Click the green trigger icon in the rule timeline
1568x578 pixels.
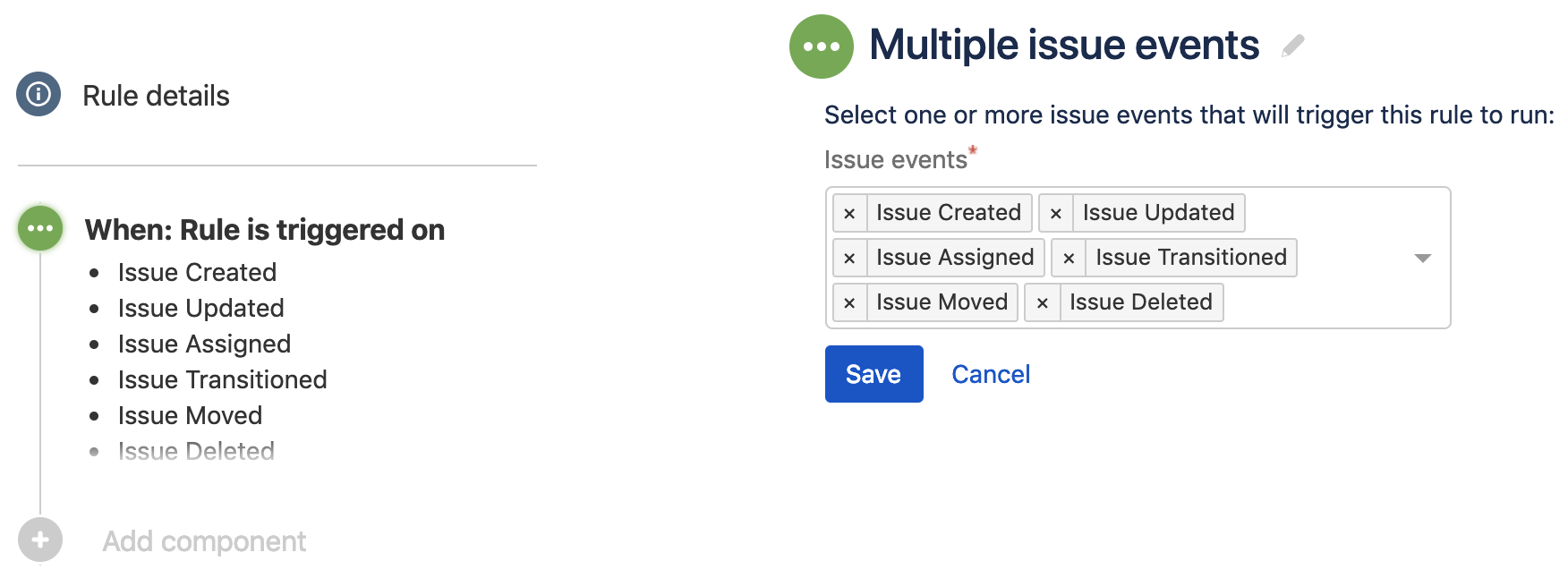[40, 228]
